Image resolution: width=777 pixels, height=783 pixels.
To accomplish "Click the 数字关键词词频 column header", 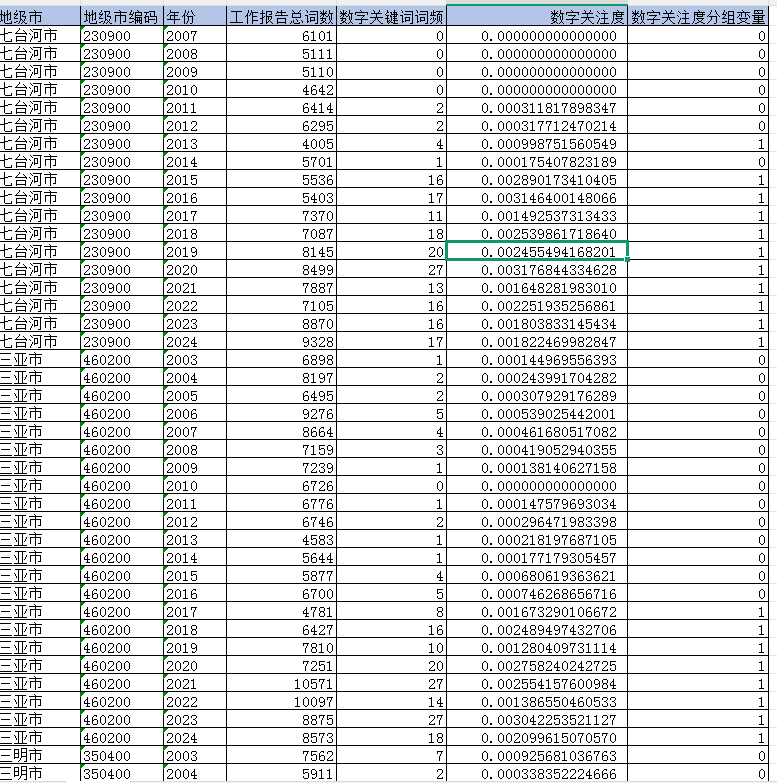I will click(392, 18).
